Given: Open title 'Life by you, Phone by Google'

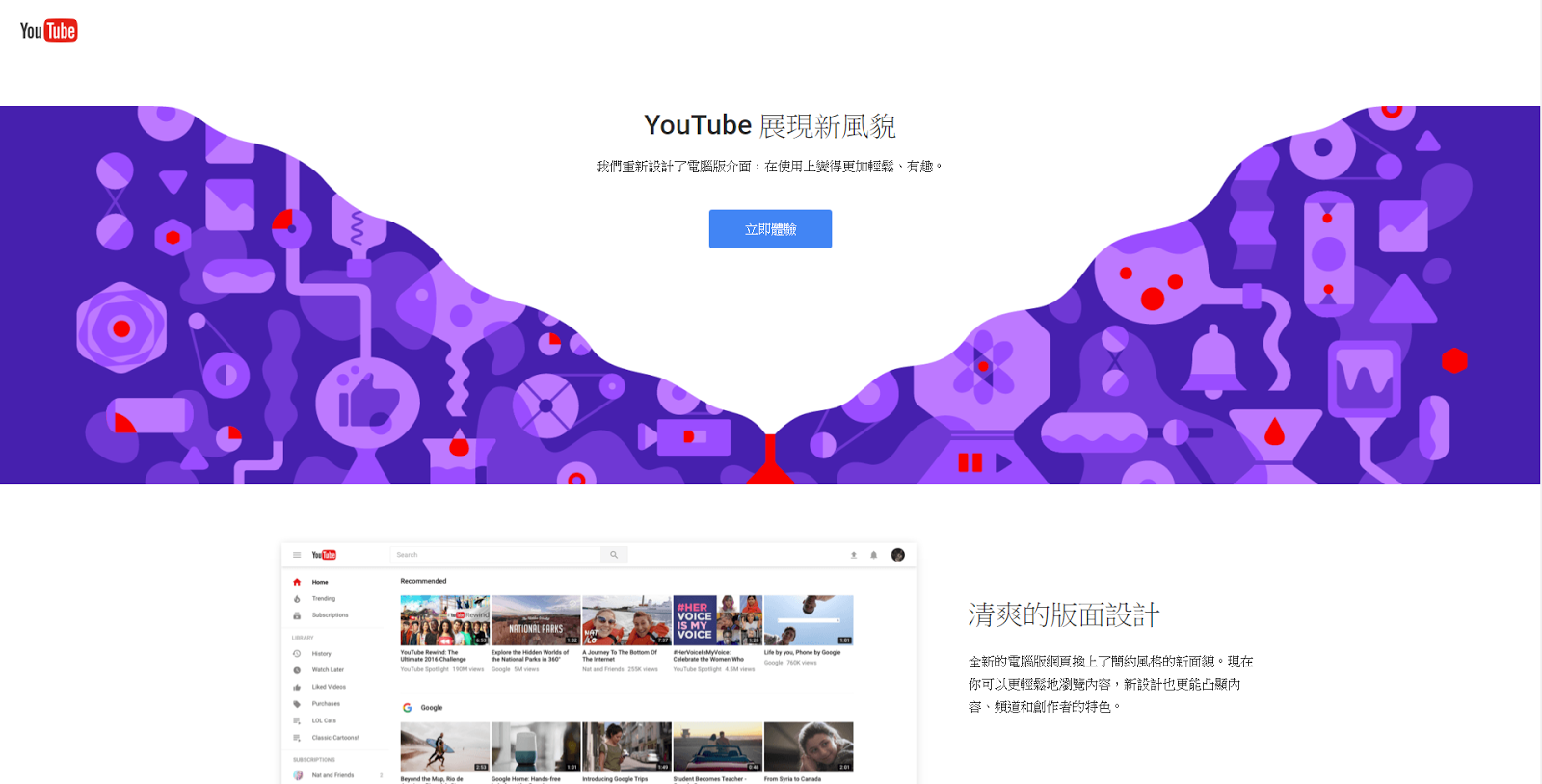Looking at the screenshot, I should coord(803,652).
